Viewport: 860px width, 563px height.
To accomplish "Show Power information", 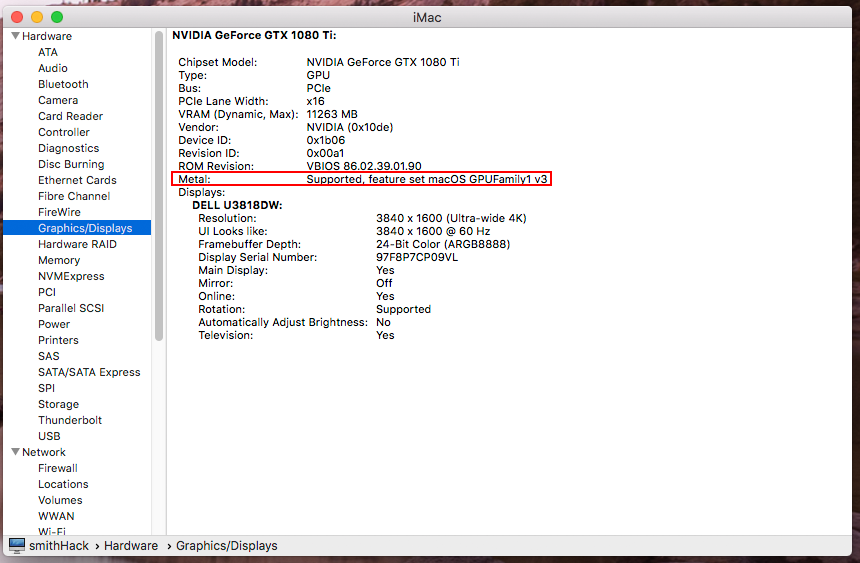I will [x=54, y=324].
